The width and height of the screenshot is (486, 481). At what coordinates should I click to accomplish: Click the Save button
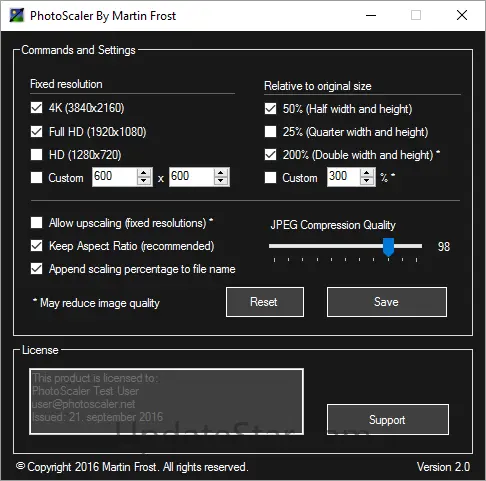[387, 302]
